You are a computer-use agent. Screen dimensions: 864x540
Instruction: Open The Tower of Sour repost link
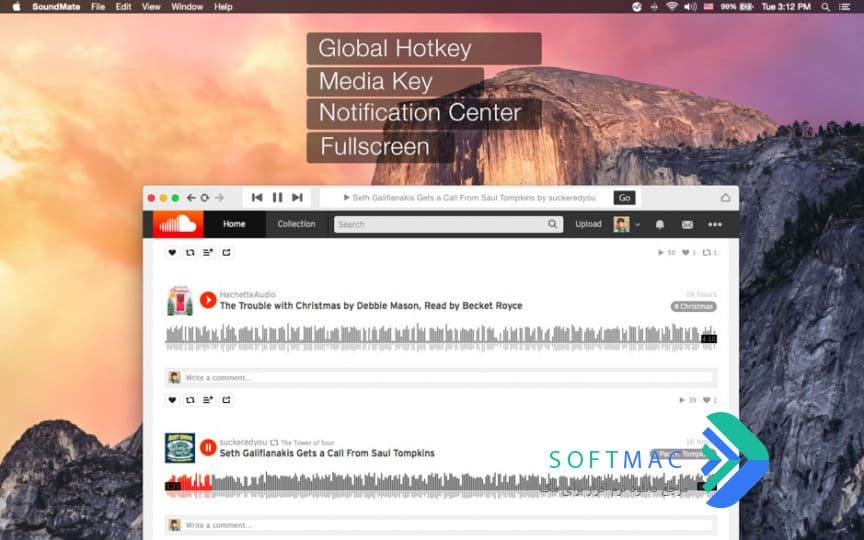307,442
